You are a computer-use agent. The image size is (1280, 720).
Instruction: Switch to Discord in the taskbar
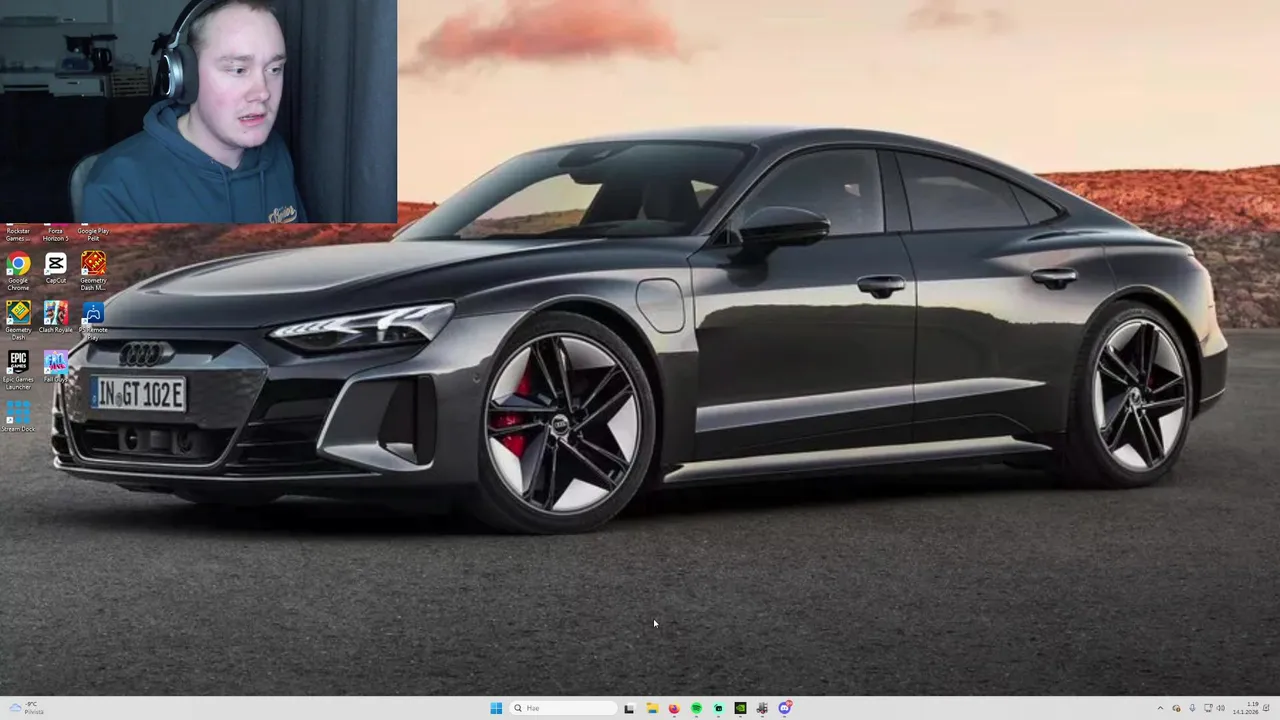tap(785, 708)
